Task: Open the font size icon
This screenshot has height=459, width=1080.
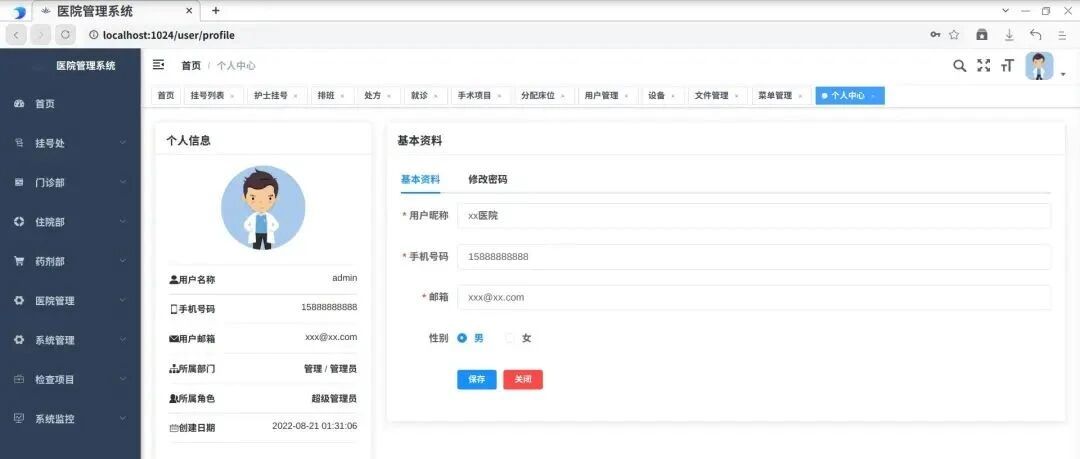Action: point(1008,65)
